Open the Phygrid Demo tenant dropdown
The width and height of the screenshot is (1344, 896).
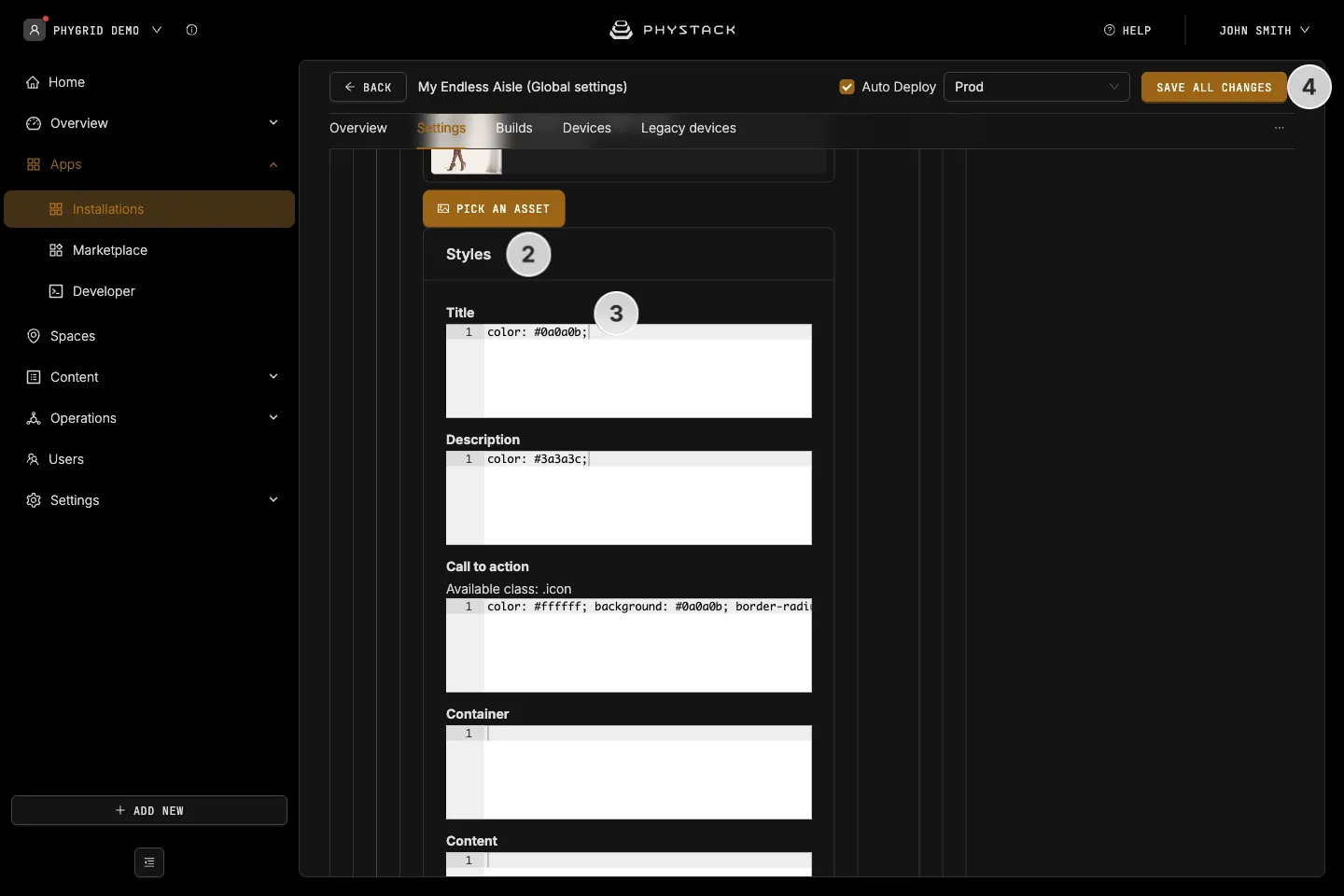(93, 30)
